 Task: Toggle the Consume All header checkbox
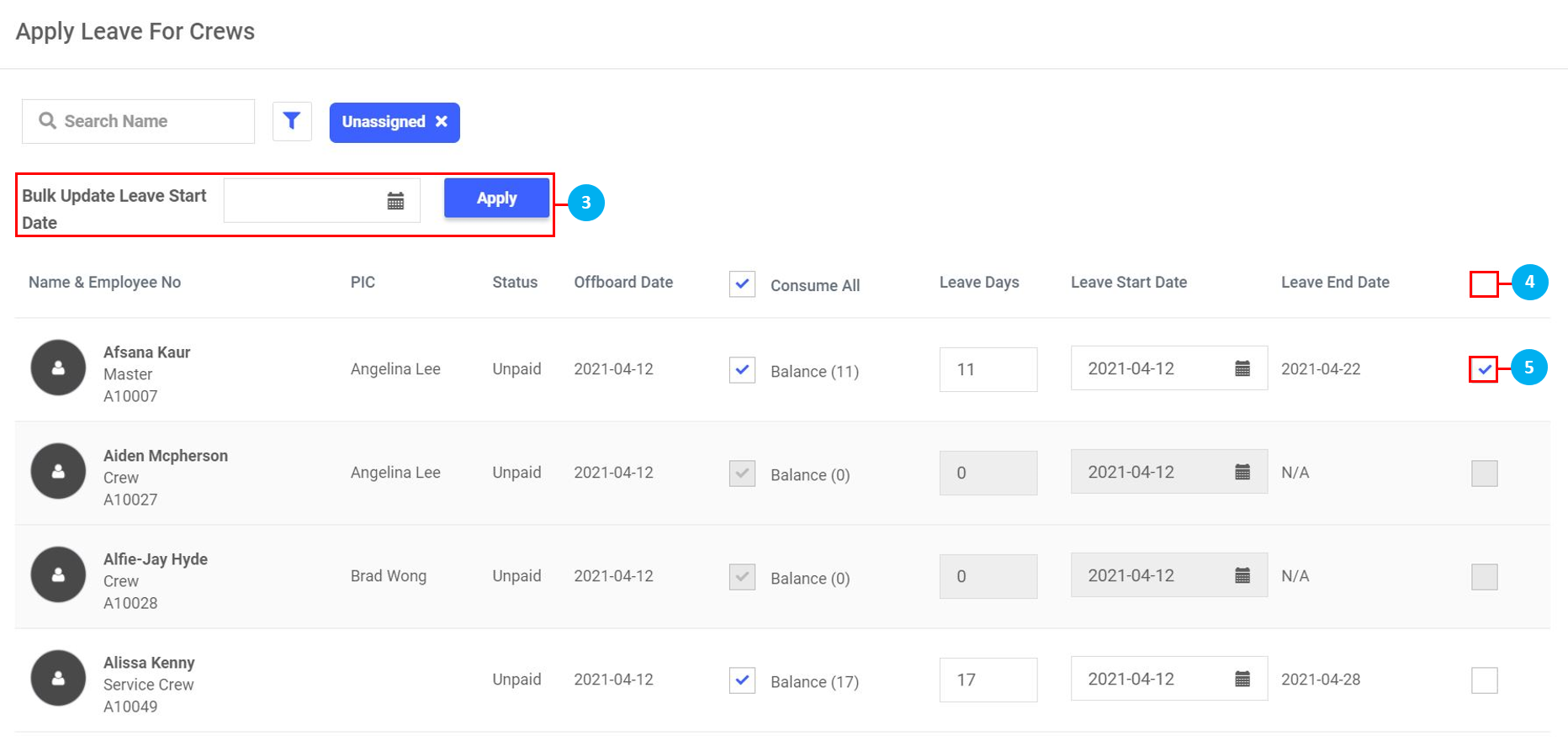[742, 284]
